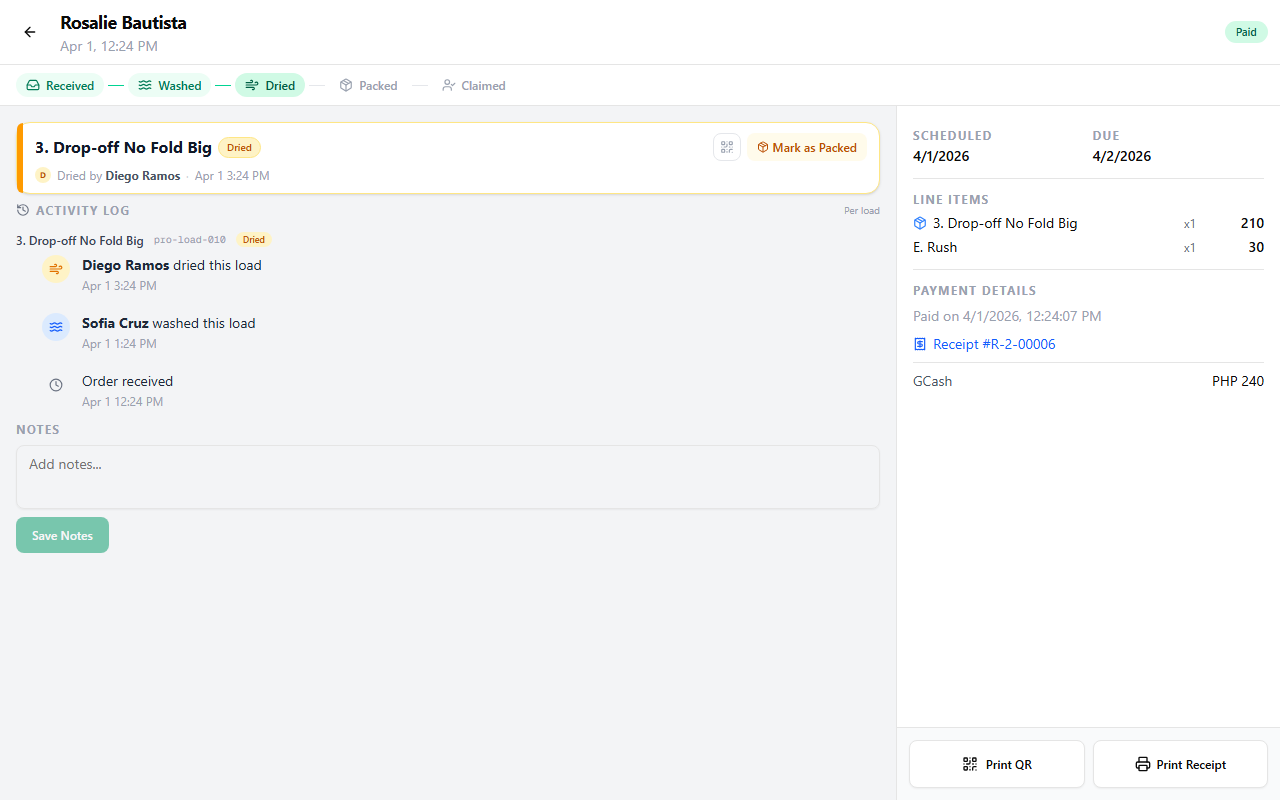Click the washed wave icon beside Sofia Cruz
This screenshot has width=1280, height=800.
(56, 327)
